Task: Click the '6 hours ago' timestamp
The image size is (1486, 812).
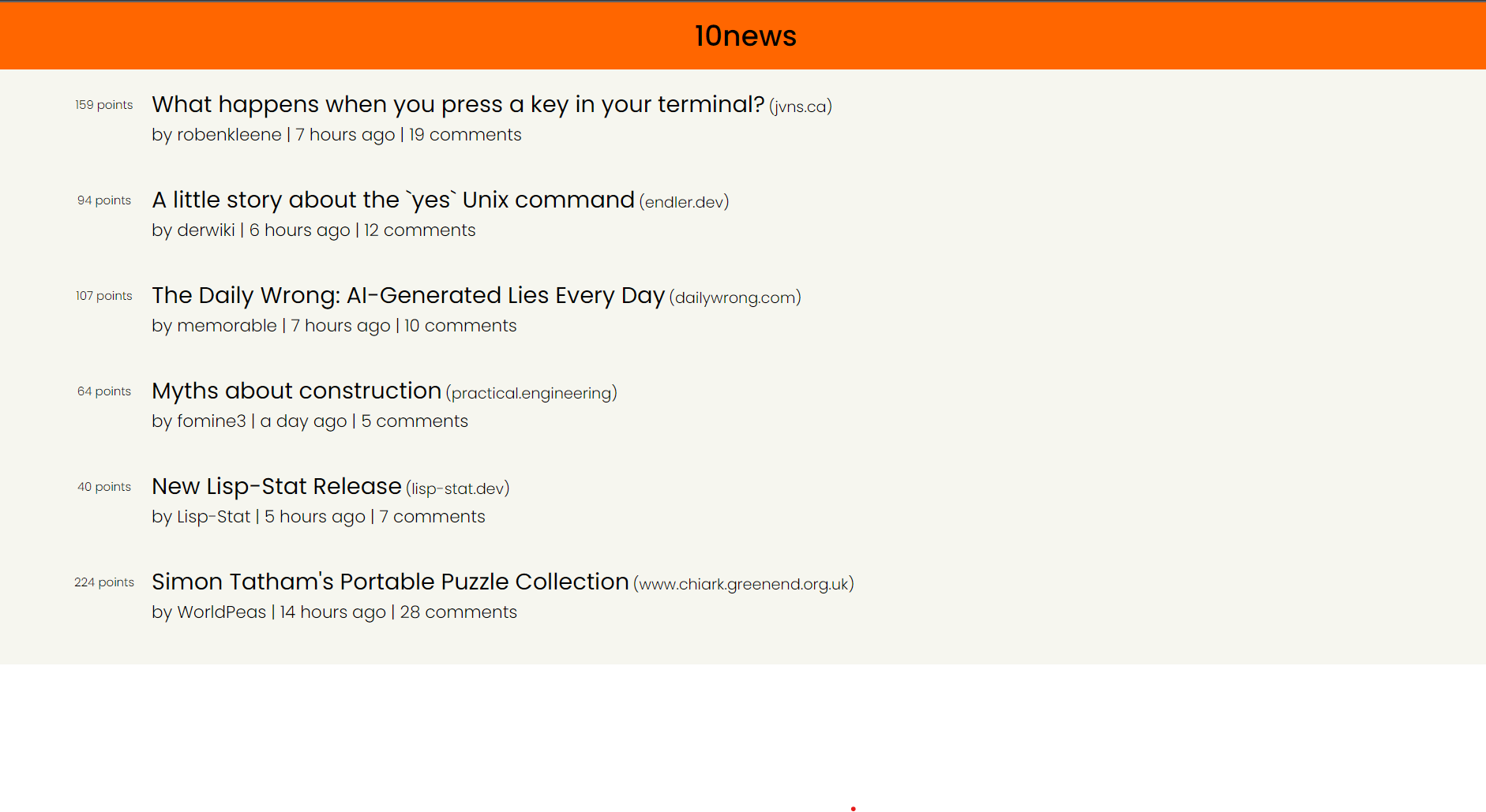Action: 300,230
